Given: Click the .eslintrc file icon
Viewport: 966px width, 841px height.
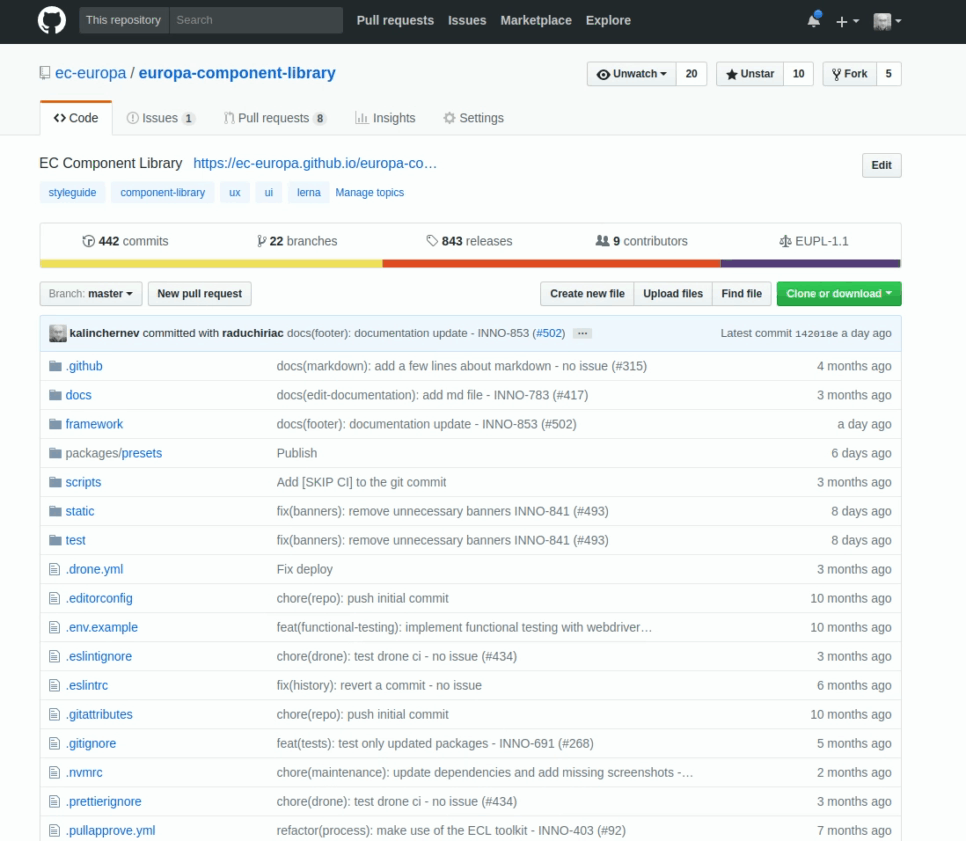Looking at the screenshot, I should pyautogui.click(x=55, y=685).
